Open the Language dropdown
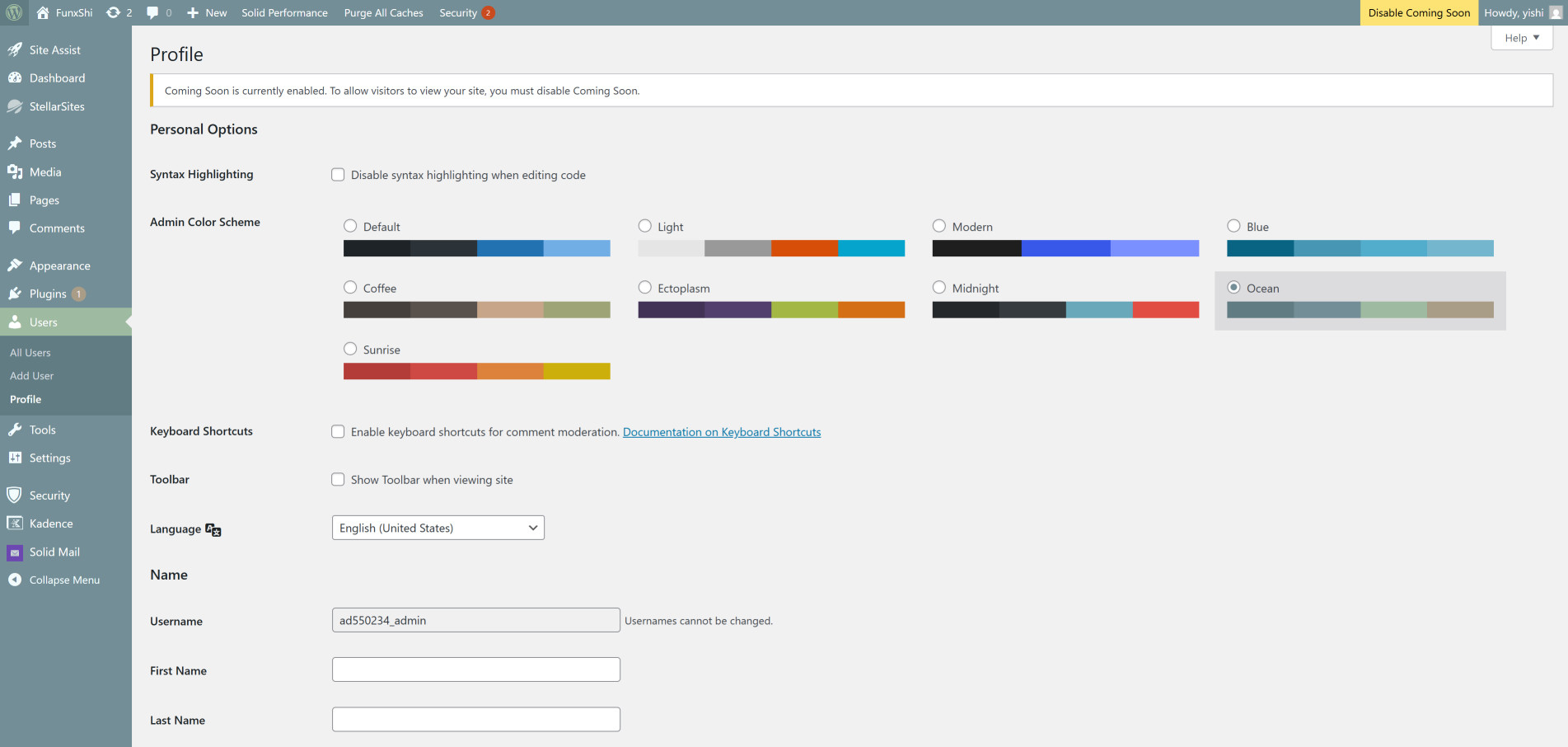The height and width of the screenshot is (747, 1568). tap(438, 528)
